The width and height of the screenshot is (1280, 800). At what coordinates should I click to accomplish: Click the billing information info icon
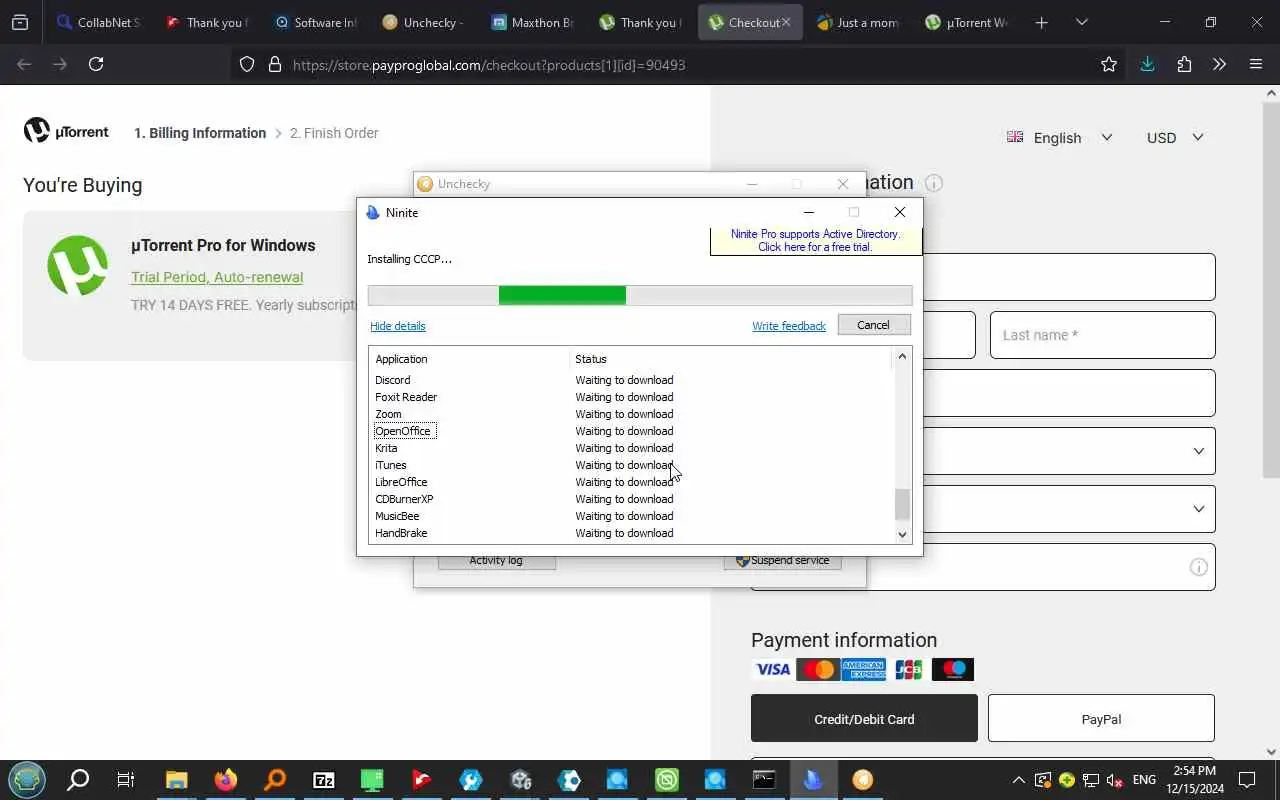click(x=934, y=183)
